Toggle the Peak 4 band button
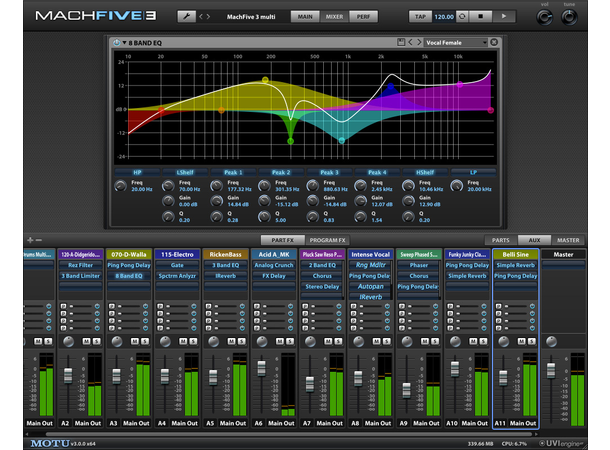The width and height of the screenshot is (610, 450). tap(377, 172)
